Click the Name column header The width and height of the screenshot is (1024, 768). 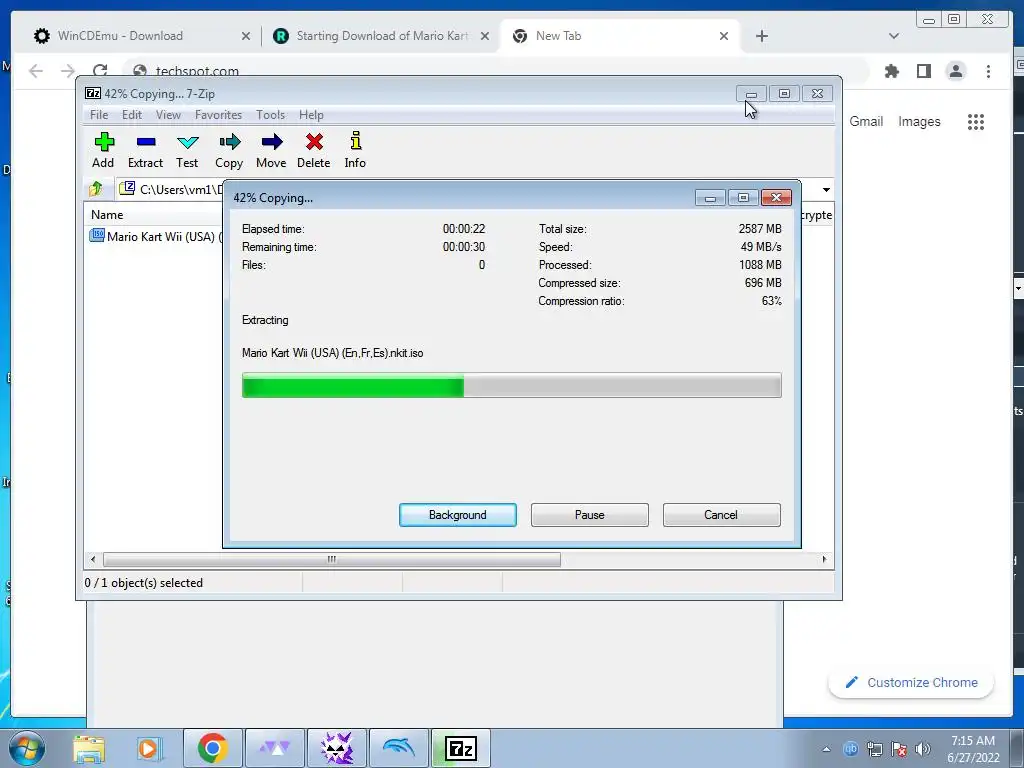coord(107,215)
